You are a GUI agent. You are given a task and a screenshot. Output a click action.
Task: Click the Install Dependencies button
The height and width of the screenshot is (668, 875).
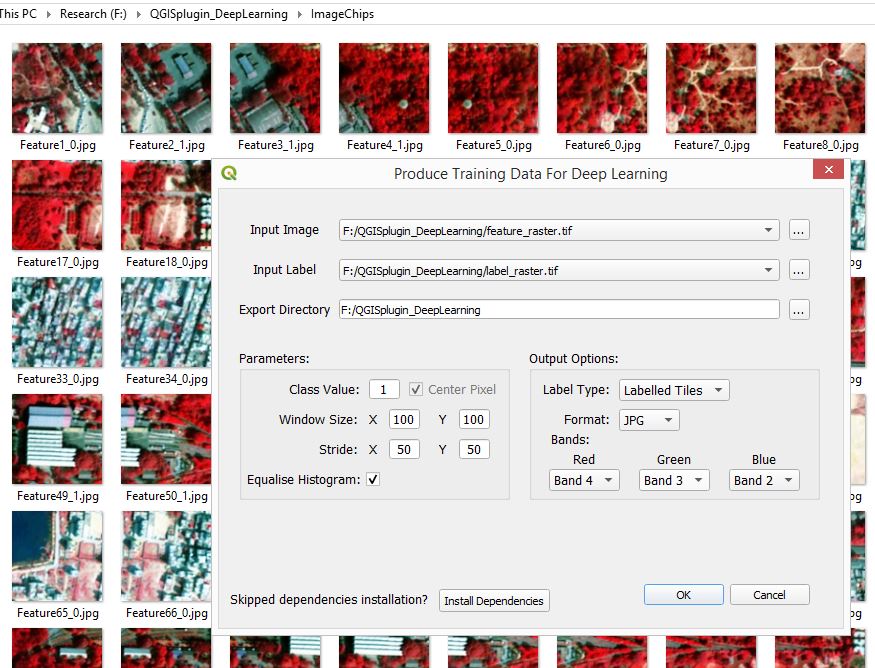pos(493,600)
